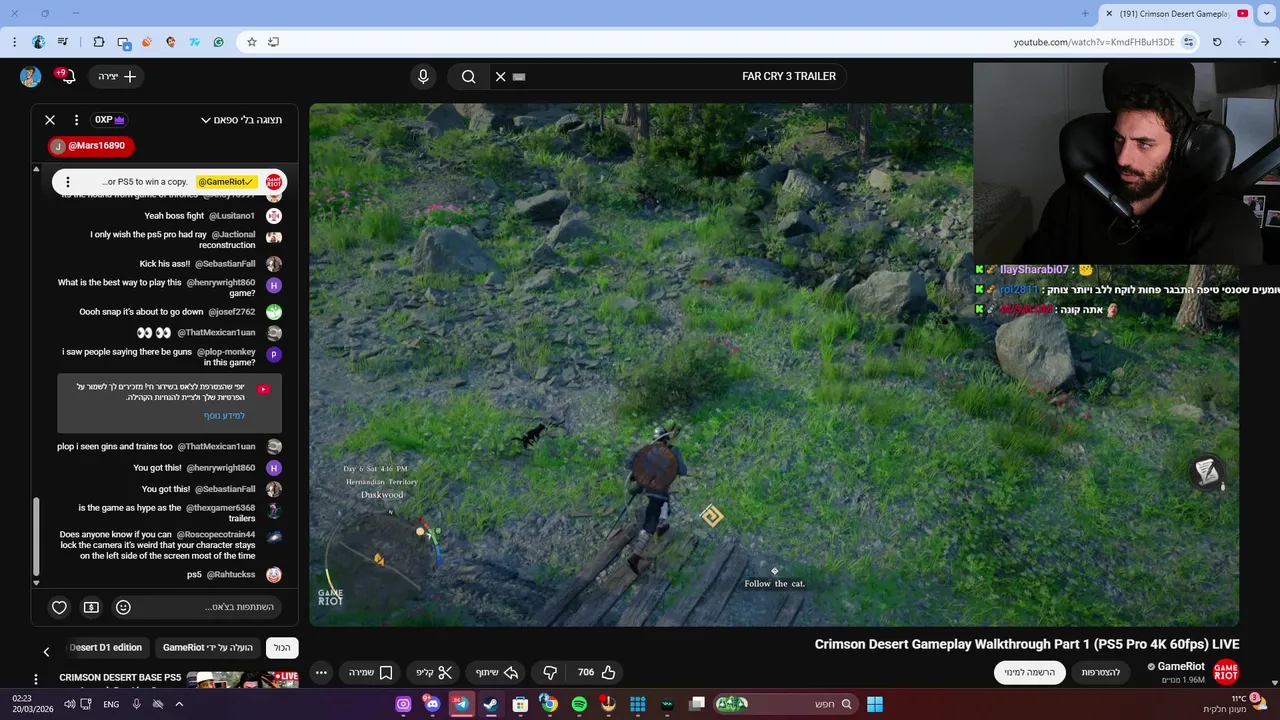Click the Grammarly extension icon
This screenshot has width=1280, height=720.
(x=218, y=42)
